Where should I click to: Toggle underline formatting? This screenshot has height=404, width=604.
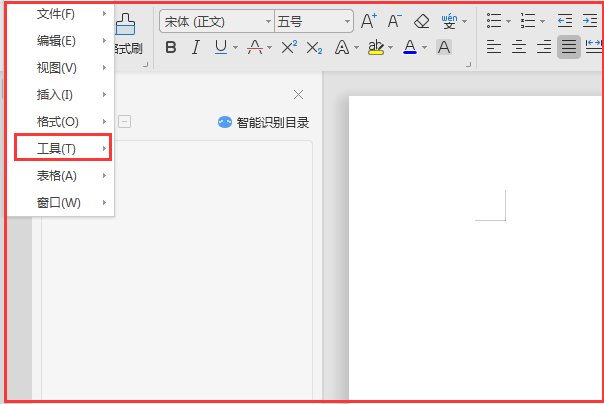pyautogui.click(x=221, y=48)
